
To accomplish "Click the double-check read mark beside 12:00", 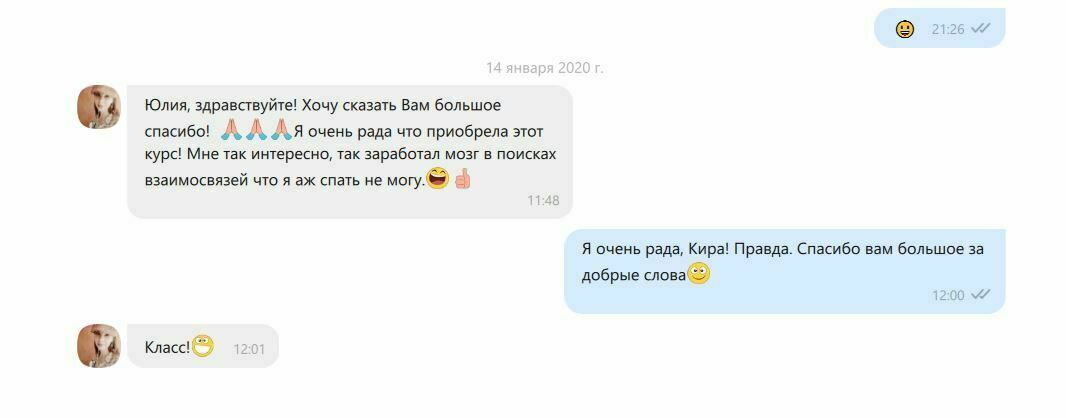I will coord(980,294).
